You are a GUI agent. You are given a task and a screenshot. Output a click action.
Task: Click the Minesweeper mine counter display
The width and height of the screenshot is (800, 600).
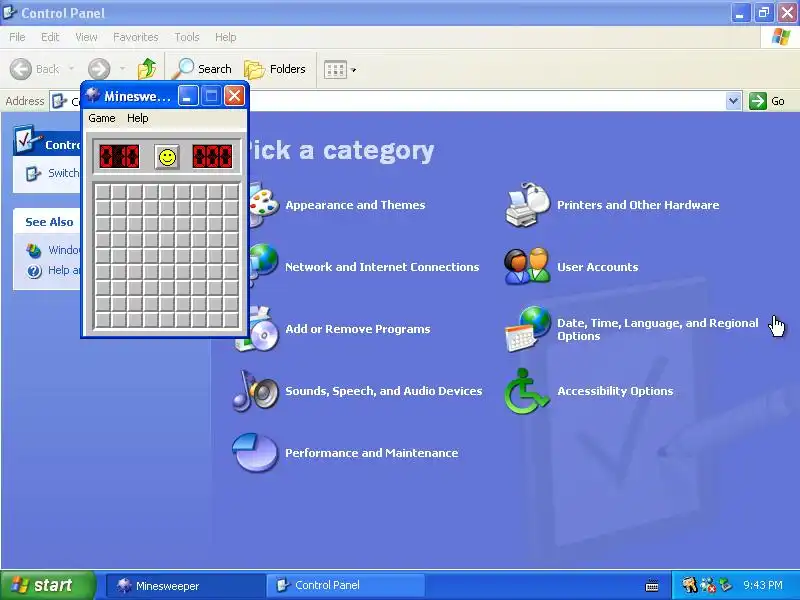click(x=119, y=157)
